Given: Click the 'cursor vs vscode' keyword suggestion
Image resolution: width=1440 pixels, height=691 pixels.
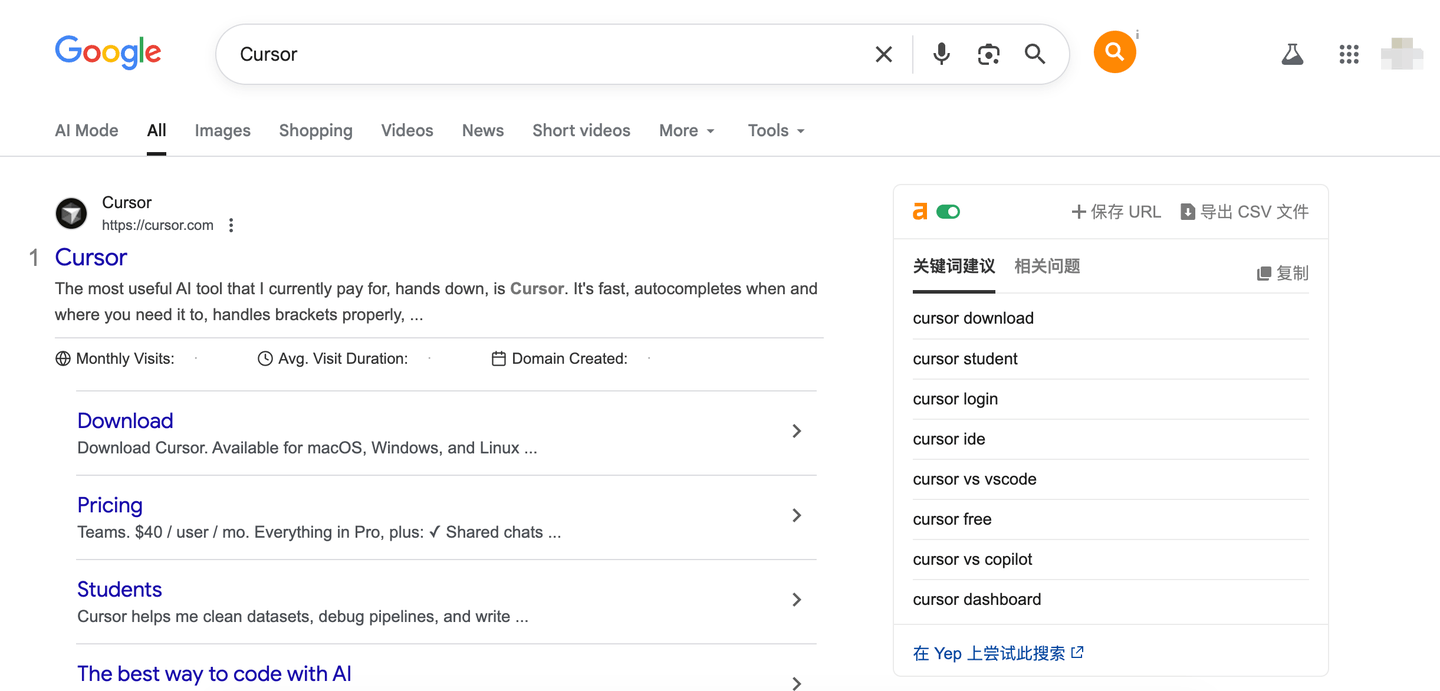Looking at the screenshot, I should pos(974,479).
